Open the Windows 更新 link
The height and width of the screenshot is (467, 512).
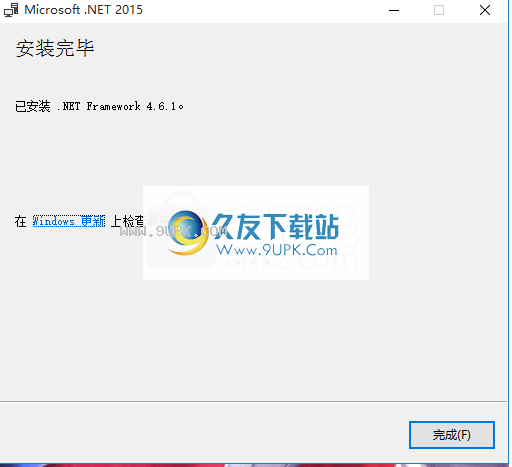click(x=69, y=221)
